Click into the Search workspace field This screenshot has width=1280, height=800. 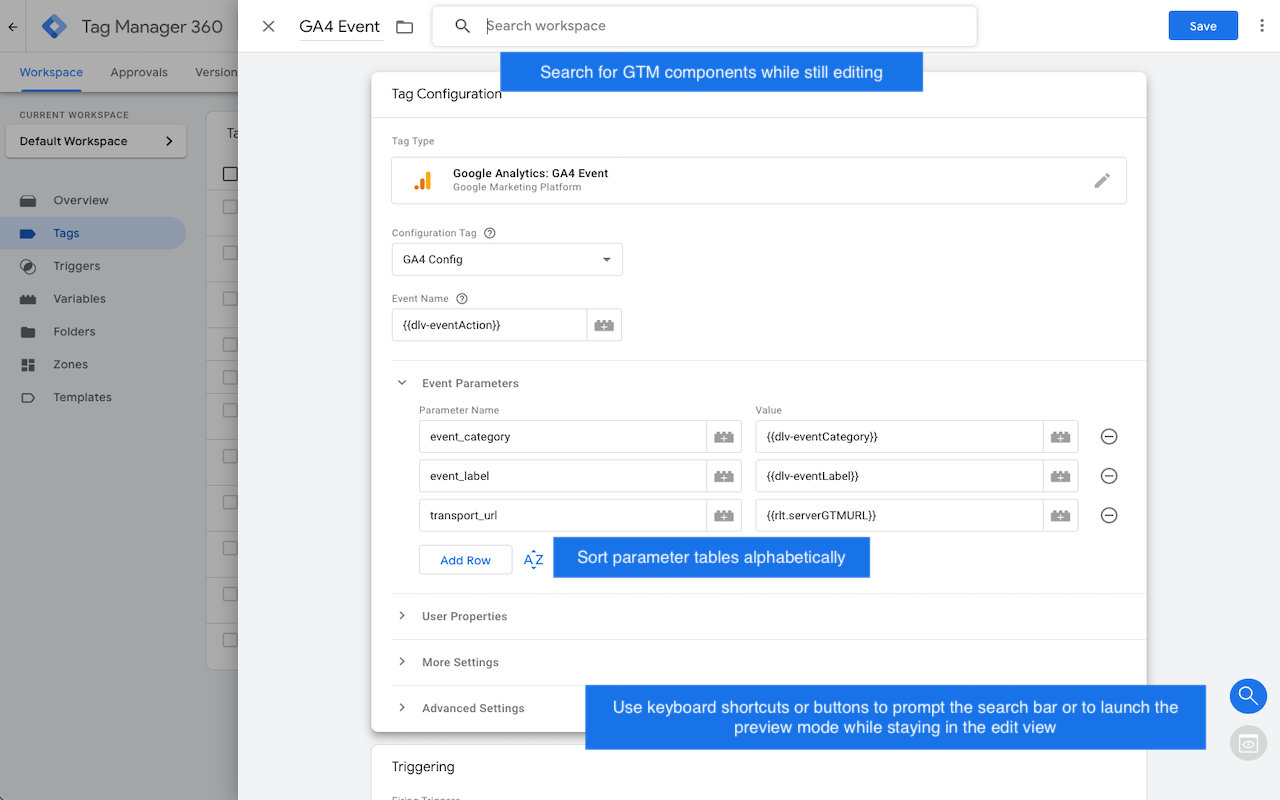point(720,26)
